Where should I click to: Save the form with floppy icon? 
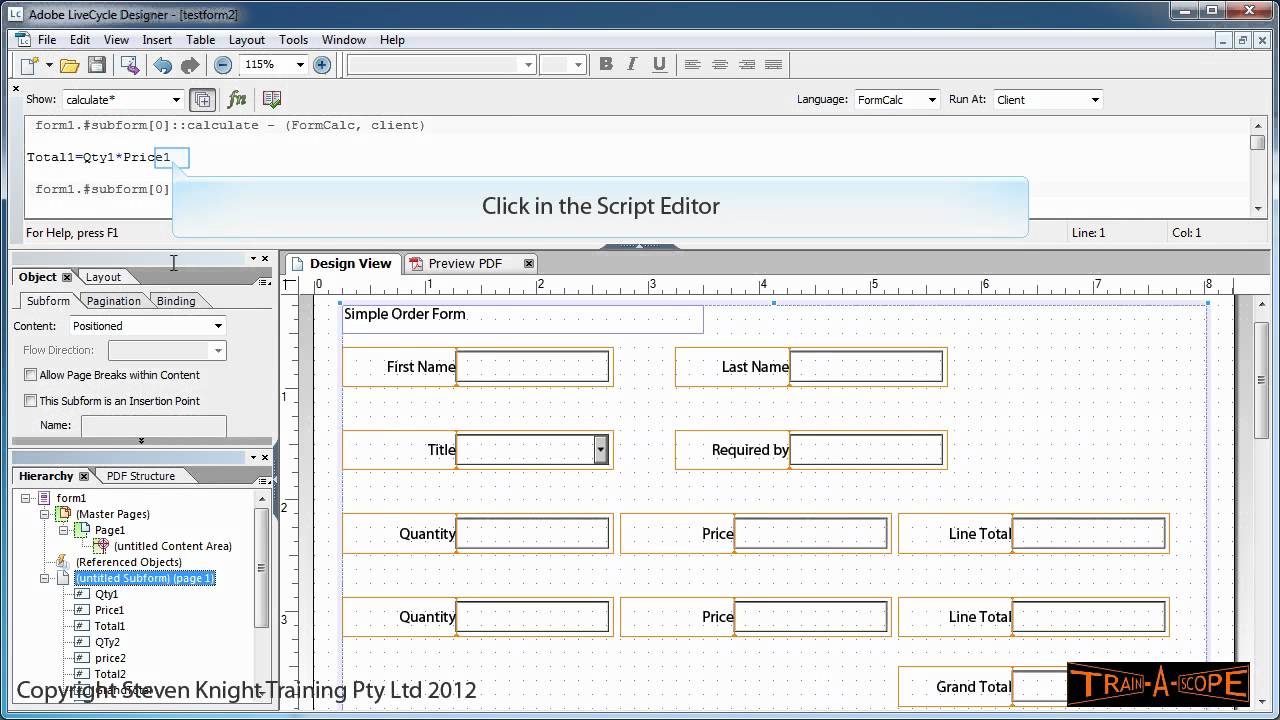click(97, 65)
